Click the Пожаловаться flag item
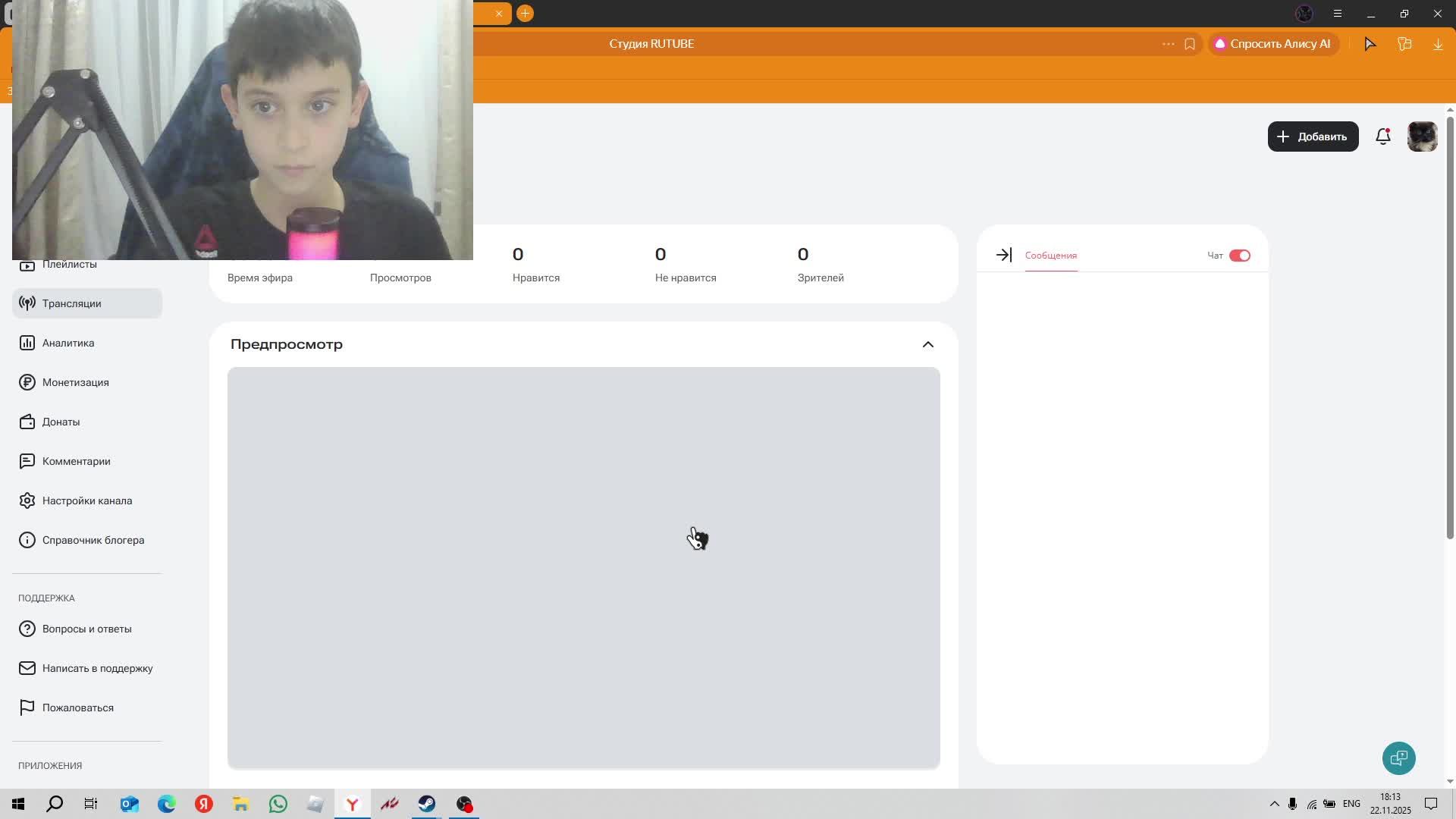Viewport: 1456px width, 819px height. click(x=77, y=708)
